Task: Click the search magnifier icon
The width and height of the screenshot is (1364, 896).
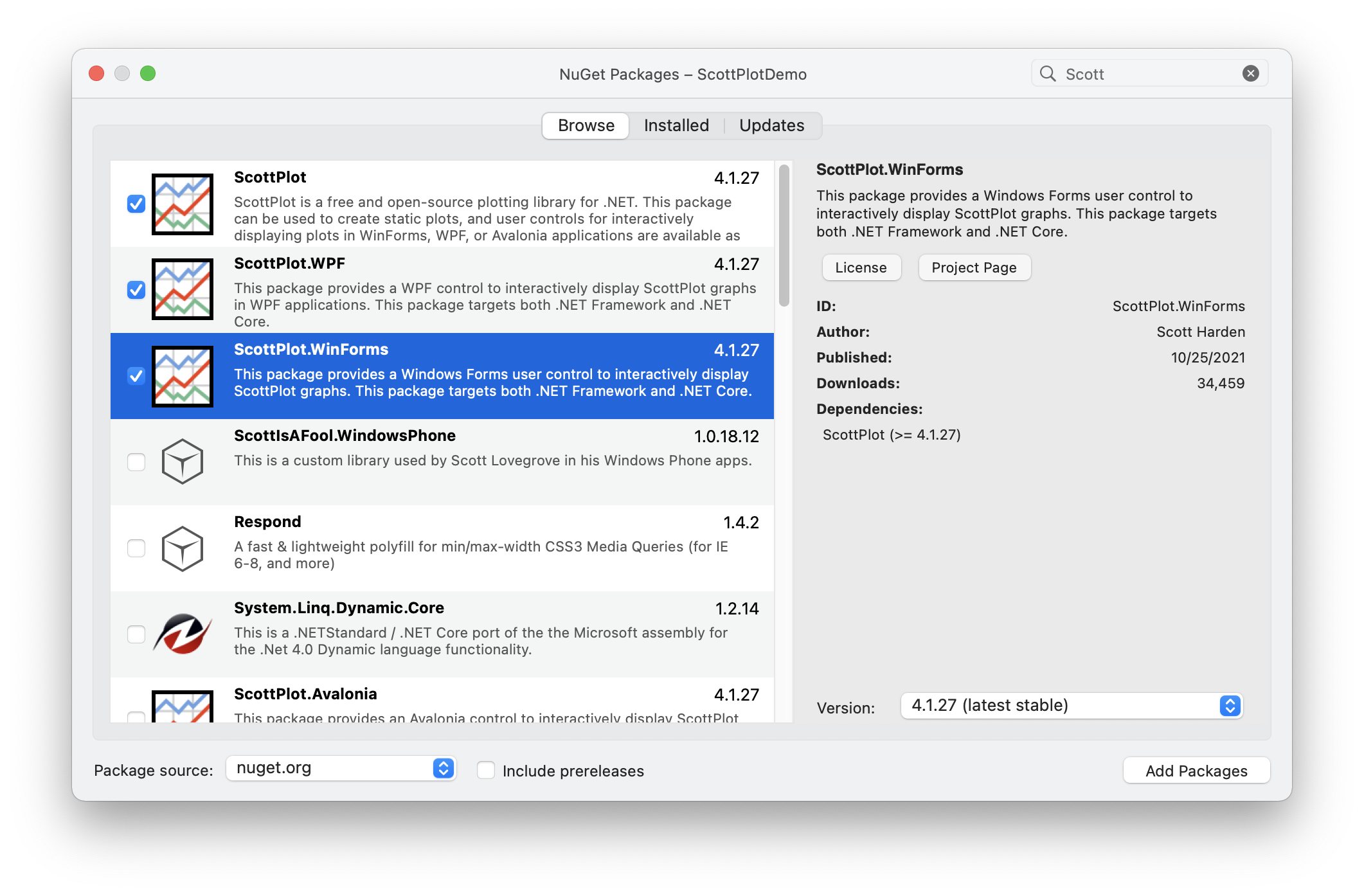Action: tap(1048, 74)
